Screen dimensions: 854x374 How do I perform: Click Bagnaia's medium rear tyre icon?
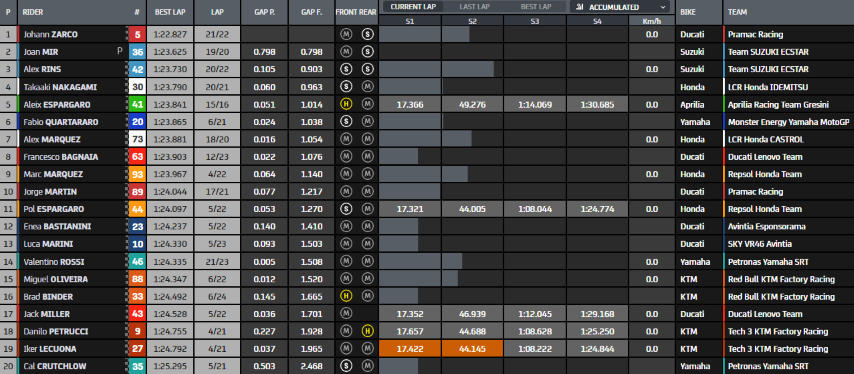tap(367, 156)
